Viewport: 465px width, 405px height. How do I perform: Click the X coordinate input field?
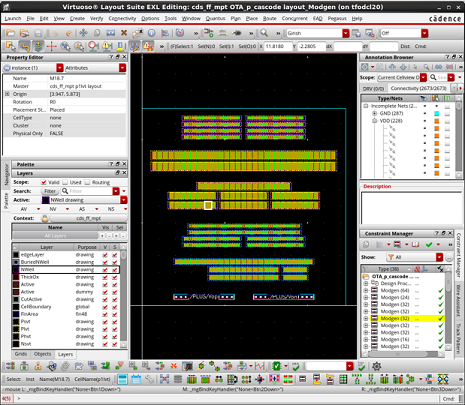(x=278, y=46)
